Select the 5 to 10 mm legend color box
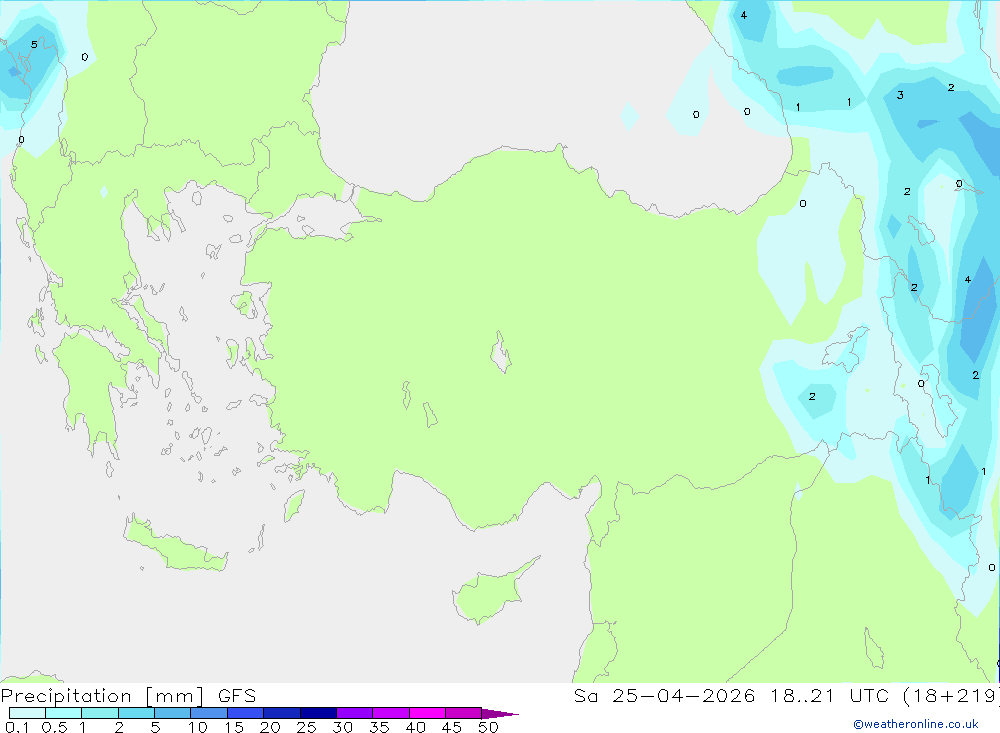Screen dimensions: 1000x733 pyautogui.click(x=173, y=713)
